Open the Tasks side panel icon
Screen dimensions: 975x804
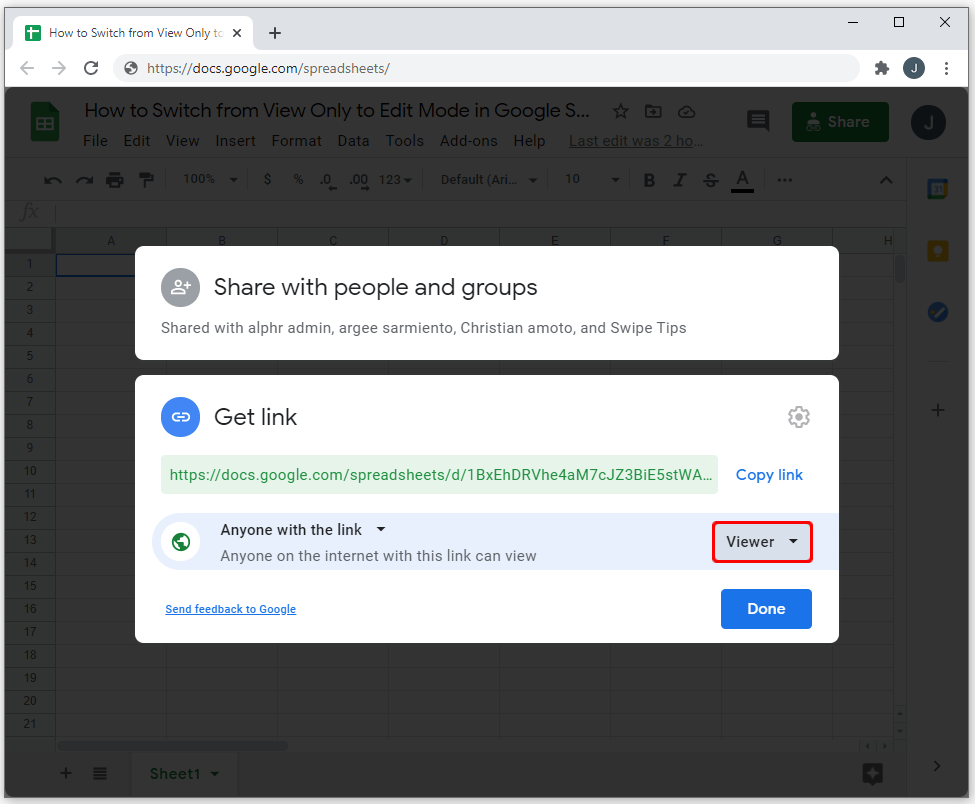(x=937, y=312)
